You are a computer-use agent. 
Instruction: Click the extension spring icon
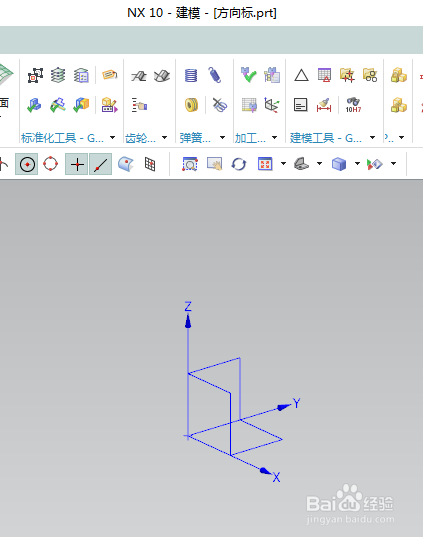click(x=215, y=75)
